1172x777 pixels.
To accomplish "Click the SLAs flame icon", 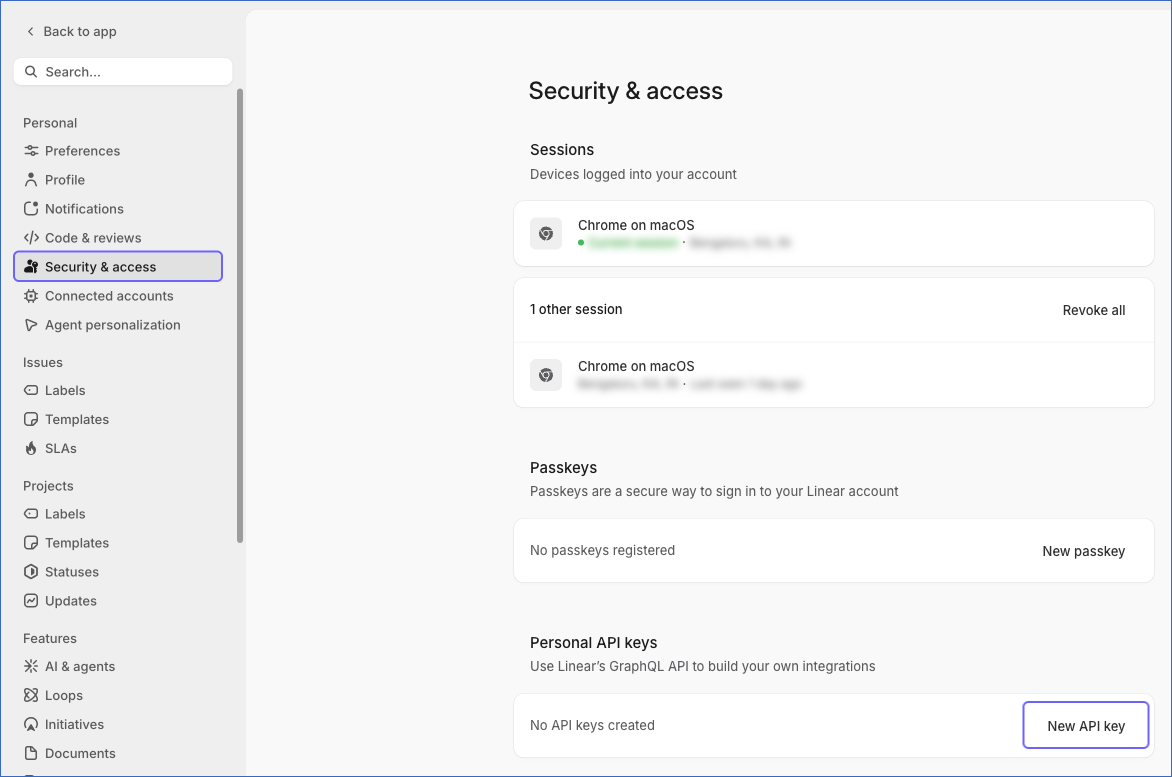I will click(x=31, y=449).
